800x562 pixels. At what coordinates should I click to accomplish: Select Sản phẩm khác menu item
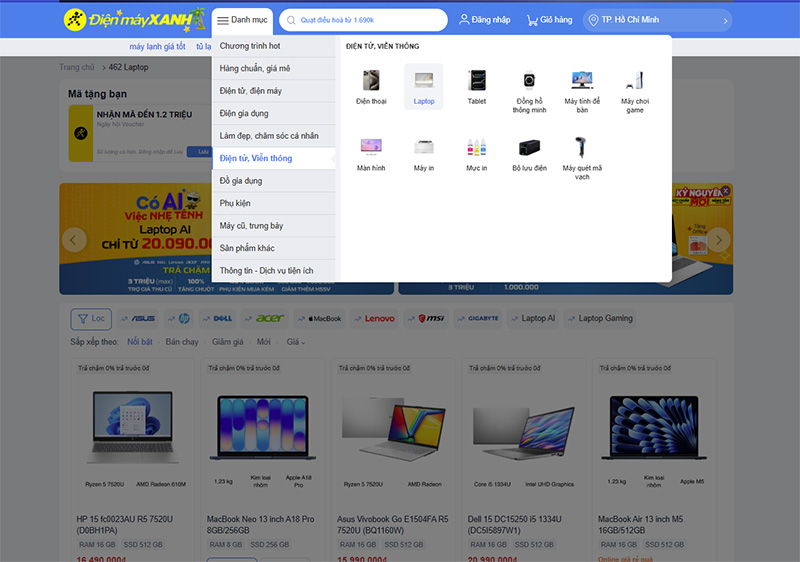click(x=274, y=248)
